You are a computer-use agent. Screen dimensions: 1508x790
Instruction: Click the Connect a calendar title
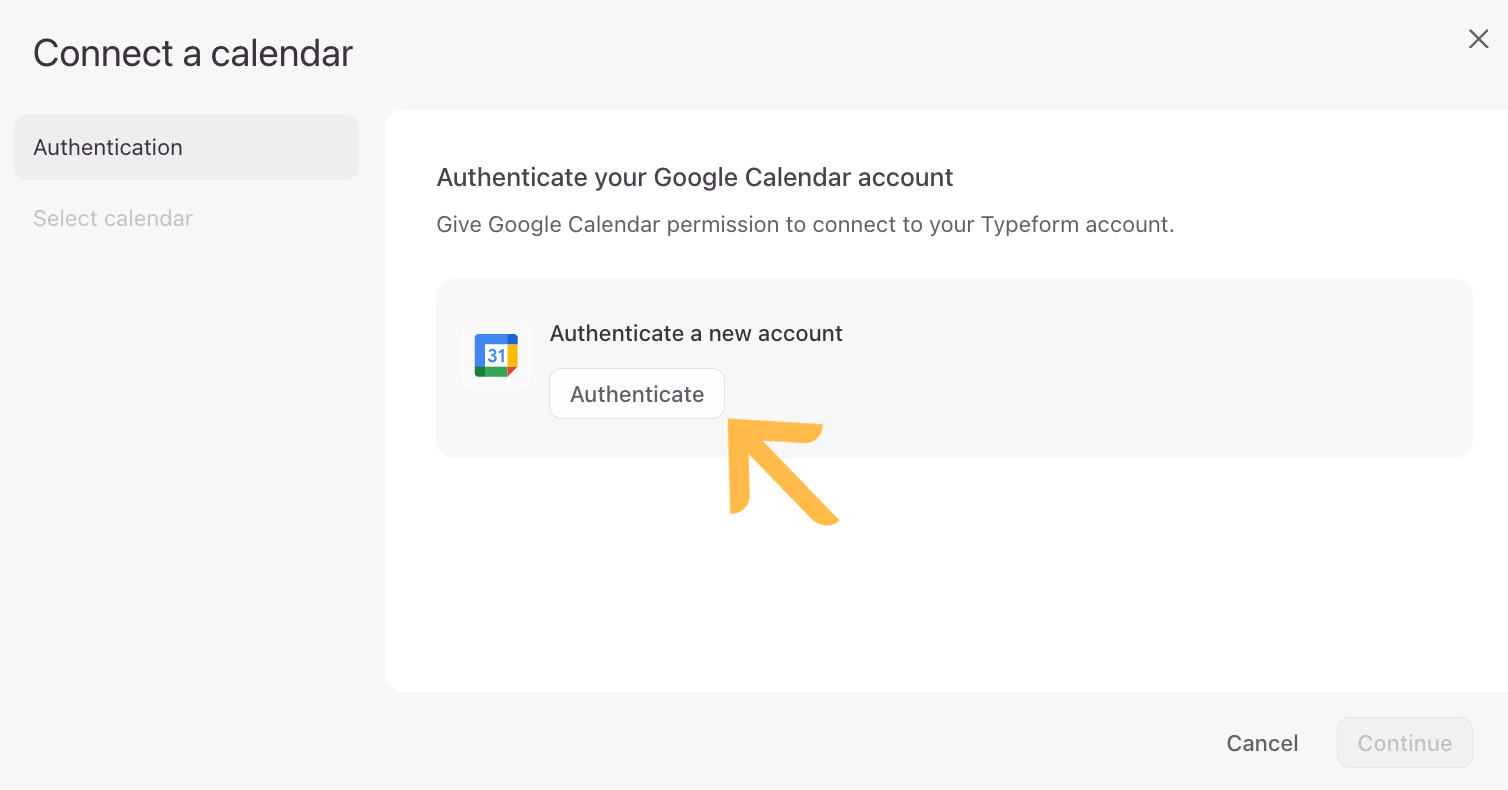(x=193, y=54)
